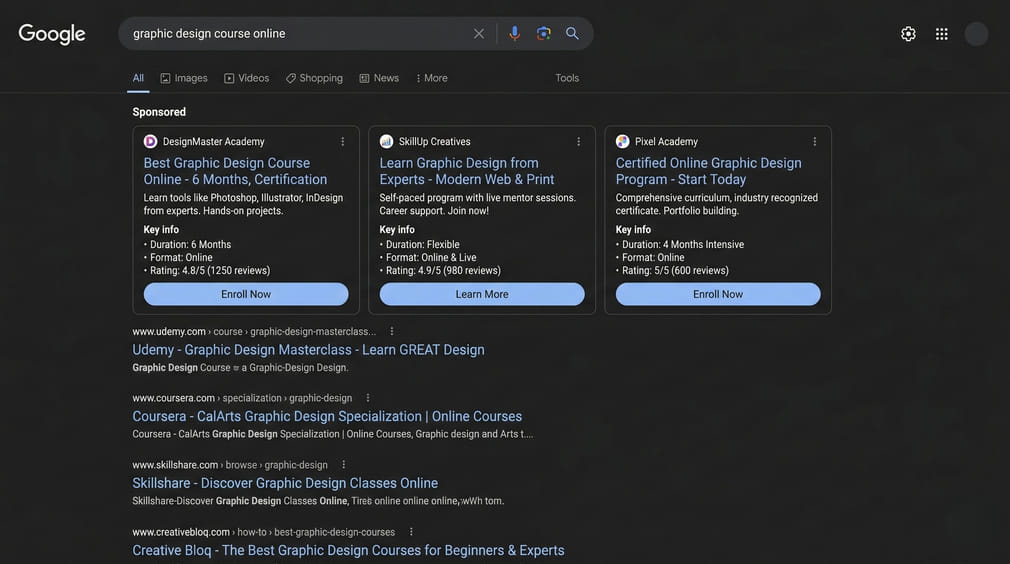Expand the More search filters menu
The width and height of the screenshot is (1010, 564).
[432, 78]
